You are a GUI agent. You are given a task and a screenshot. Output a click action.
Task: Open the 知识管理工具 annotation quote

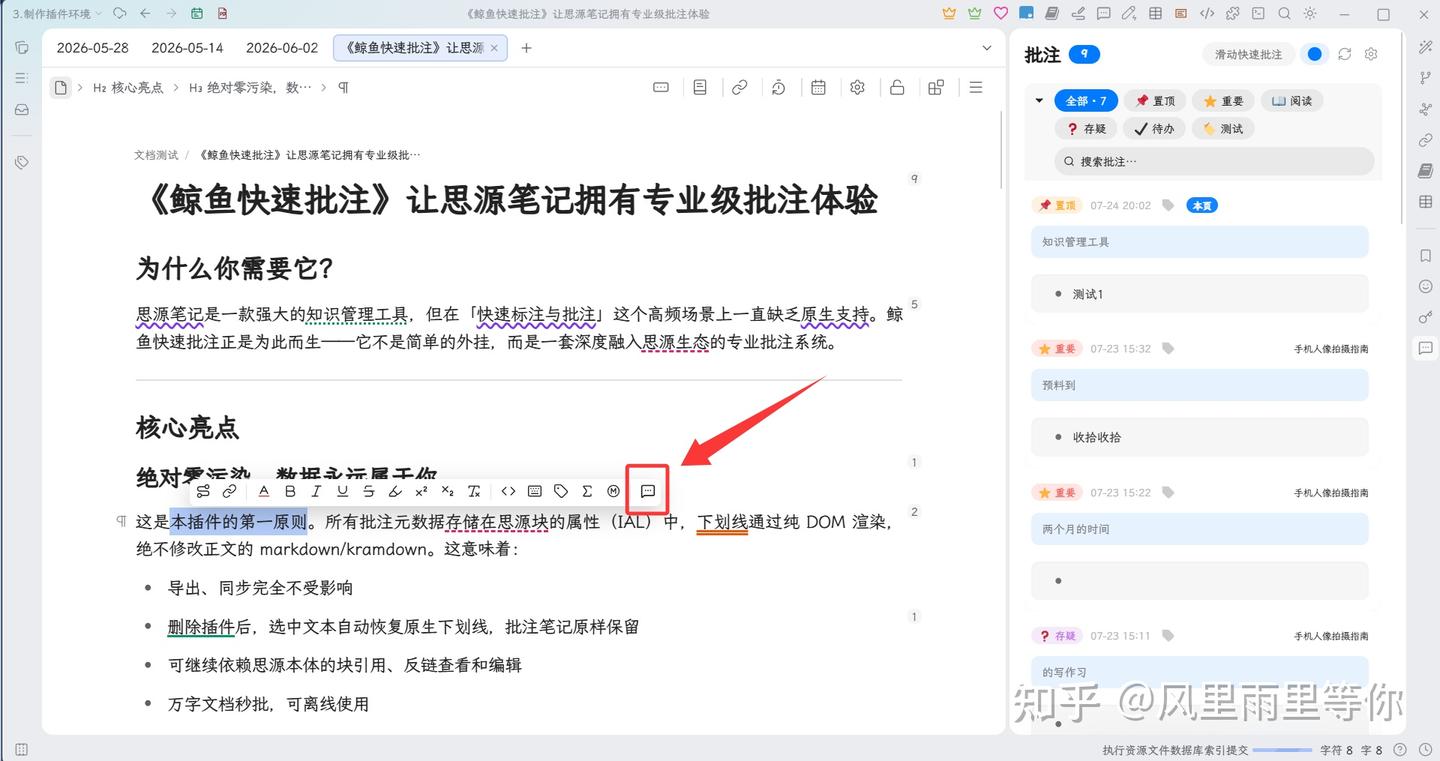pos(1200,242)
